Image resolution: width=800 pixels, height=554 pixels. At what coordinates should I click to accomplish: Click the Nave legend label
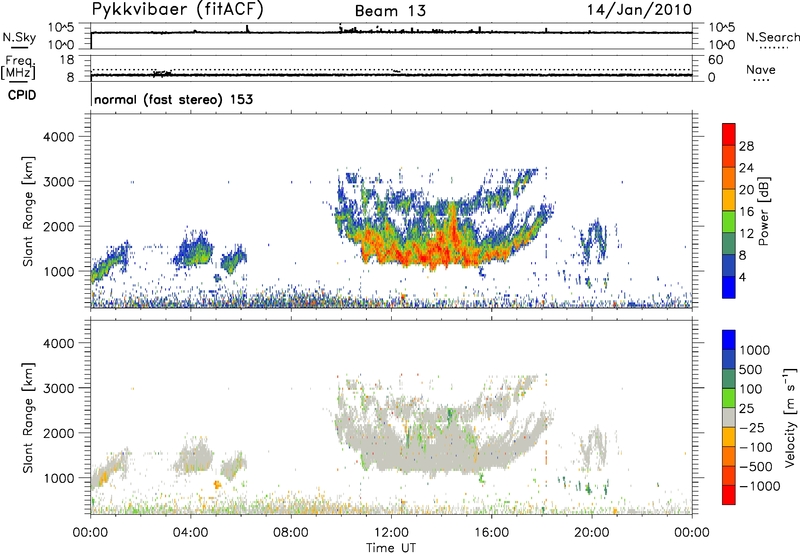pos(761,69)
